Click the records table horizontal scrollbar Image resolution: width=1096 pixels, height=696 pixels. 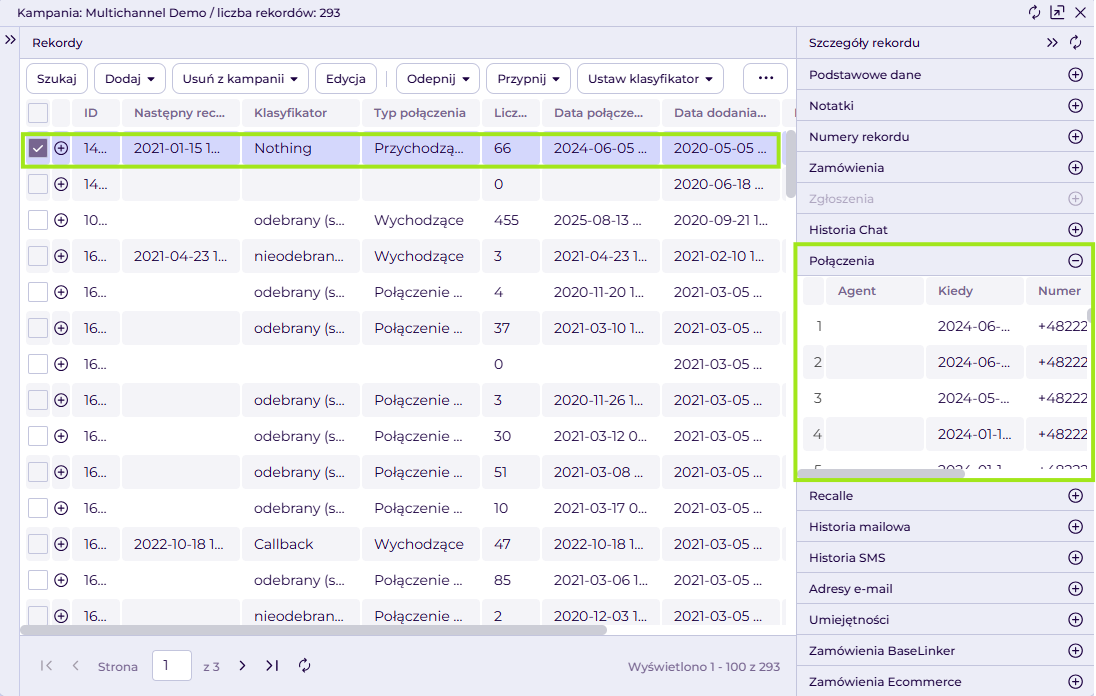(313, 630)
